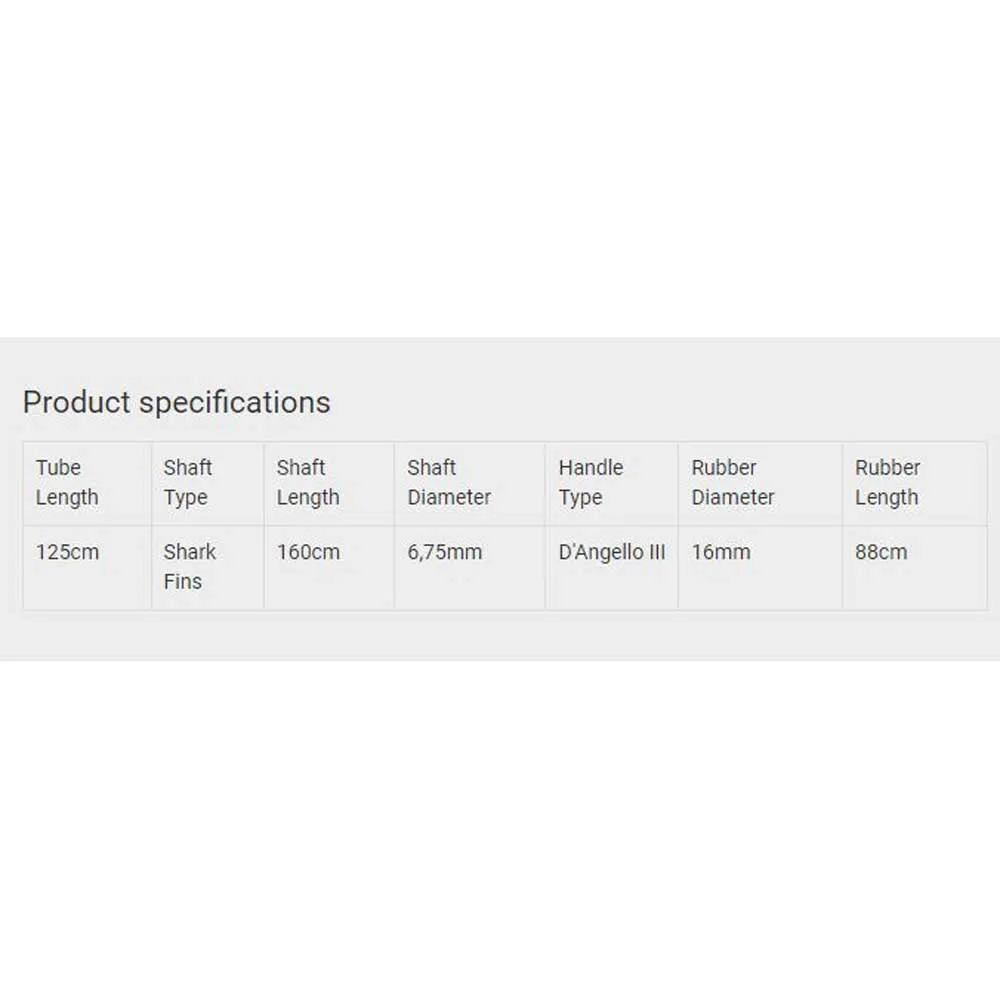Click the word 'Fins' in shaft type value
Image resolution: width=1000 pixels, height=1000 pixels.
point(182,581)
